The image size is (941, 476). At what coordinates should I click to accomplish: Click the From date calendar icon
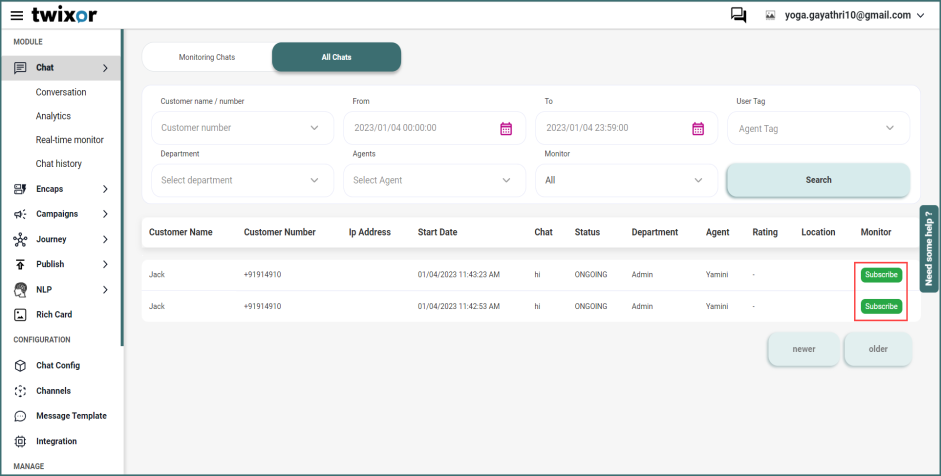pyautogui.click(x=506, y=128)
